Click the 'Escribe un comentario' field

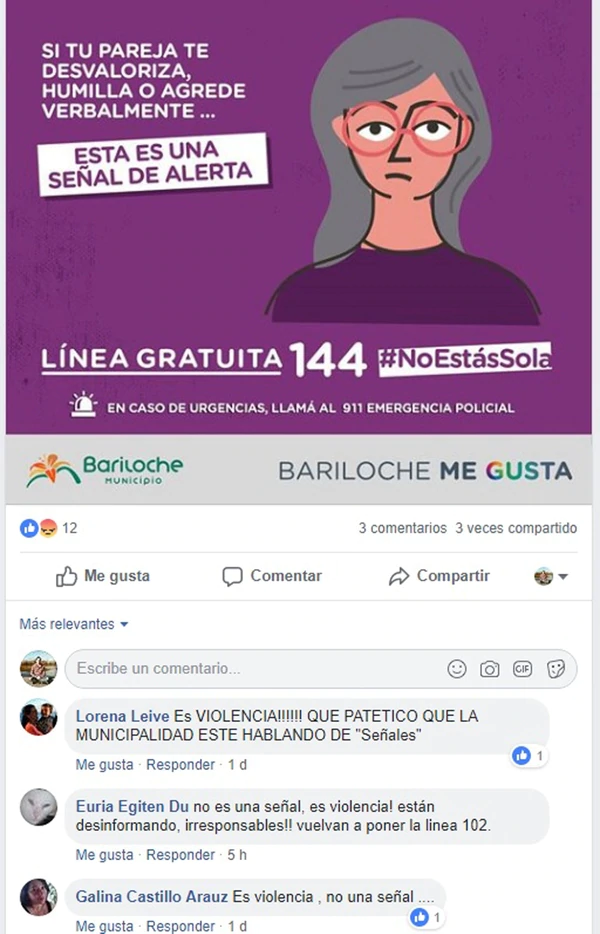tap(321, 669)
